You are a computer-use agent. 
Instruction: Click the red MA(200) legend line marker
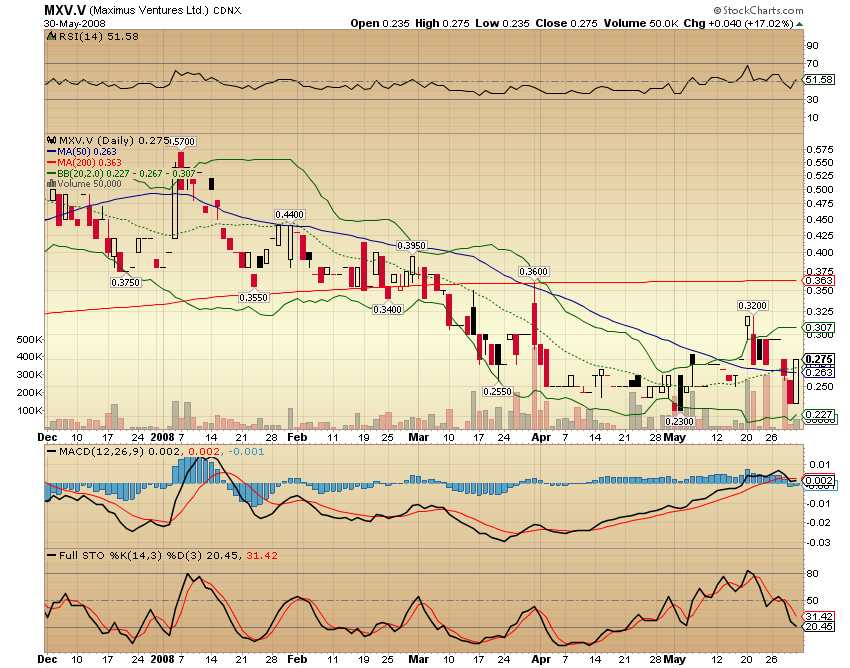(52, 162)
